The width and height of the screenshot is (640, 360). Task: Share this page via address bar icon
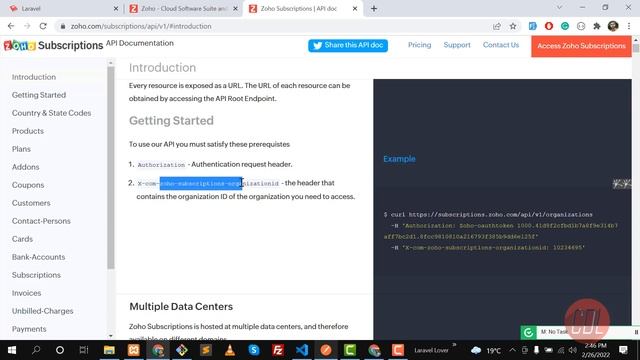[497, 26]
